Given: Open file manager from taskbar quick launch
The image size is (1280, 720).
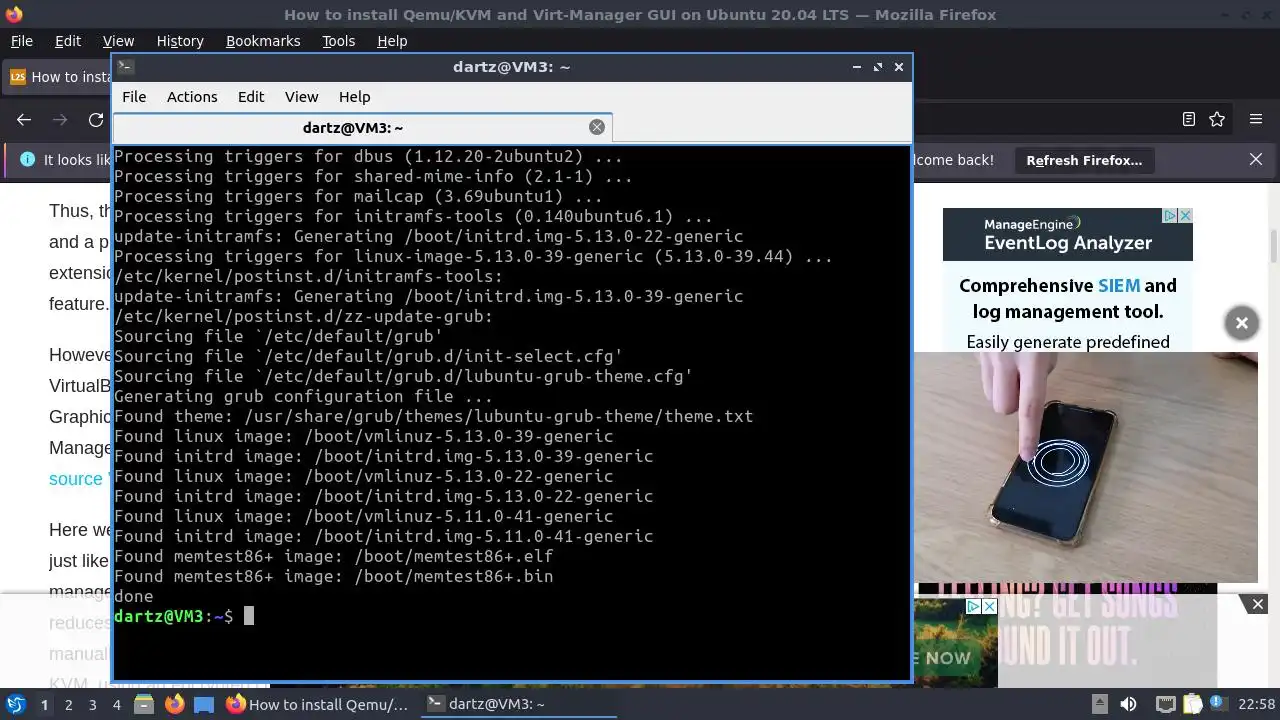Looking at the screenshot, I should (x=144, y=704).
